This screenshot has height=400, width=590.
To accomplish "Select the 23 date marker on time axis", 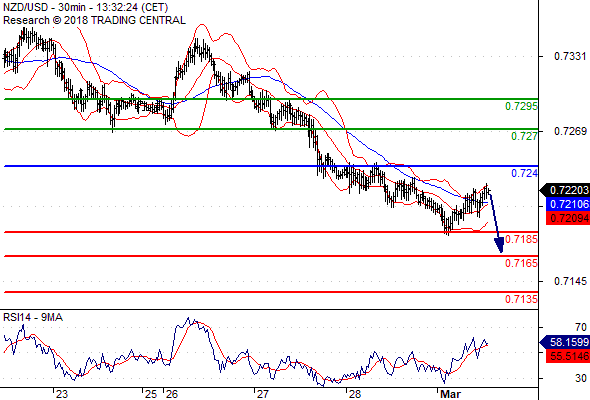I will click(62, 394).
